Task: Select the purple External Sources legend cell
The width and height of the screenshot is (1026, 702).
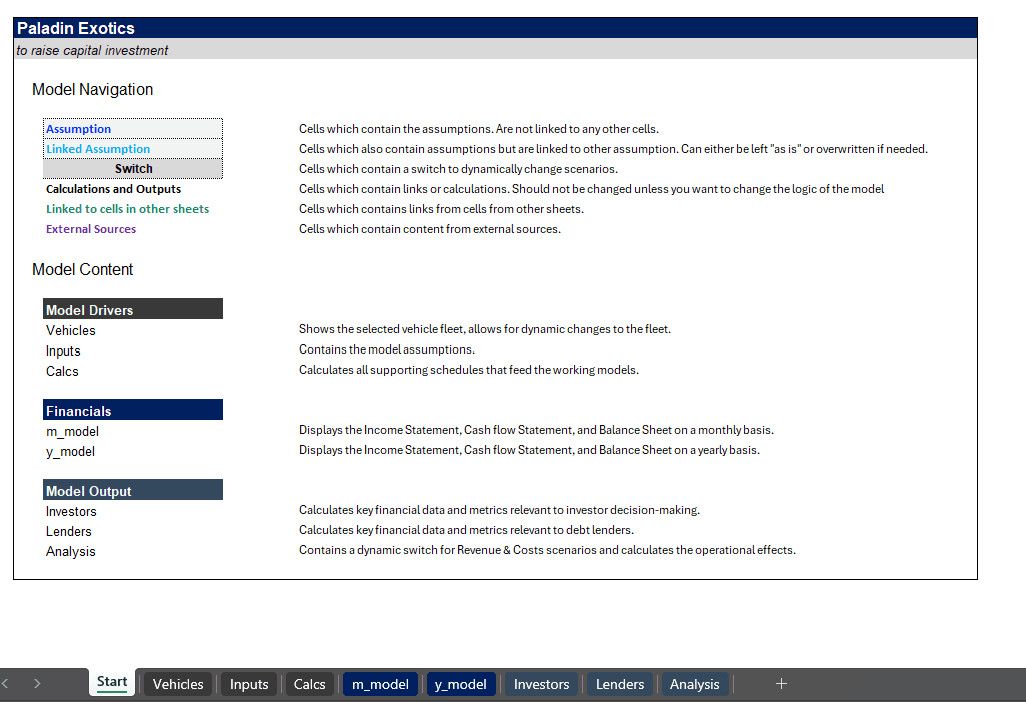Action: 91,229
